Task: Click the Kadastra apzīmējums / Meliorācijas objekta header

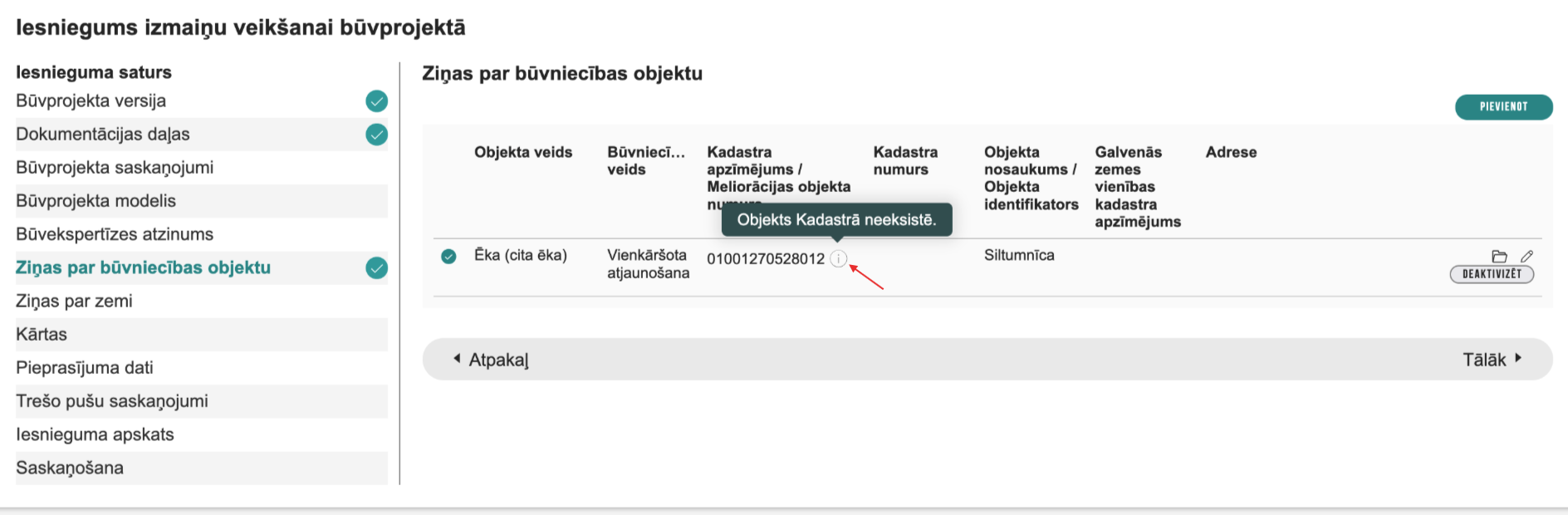Action: (x=779, y=178)
